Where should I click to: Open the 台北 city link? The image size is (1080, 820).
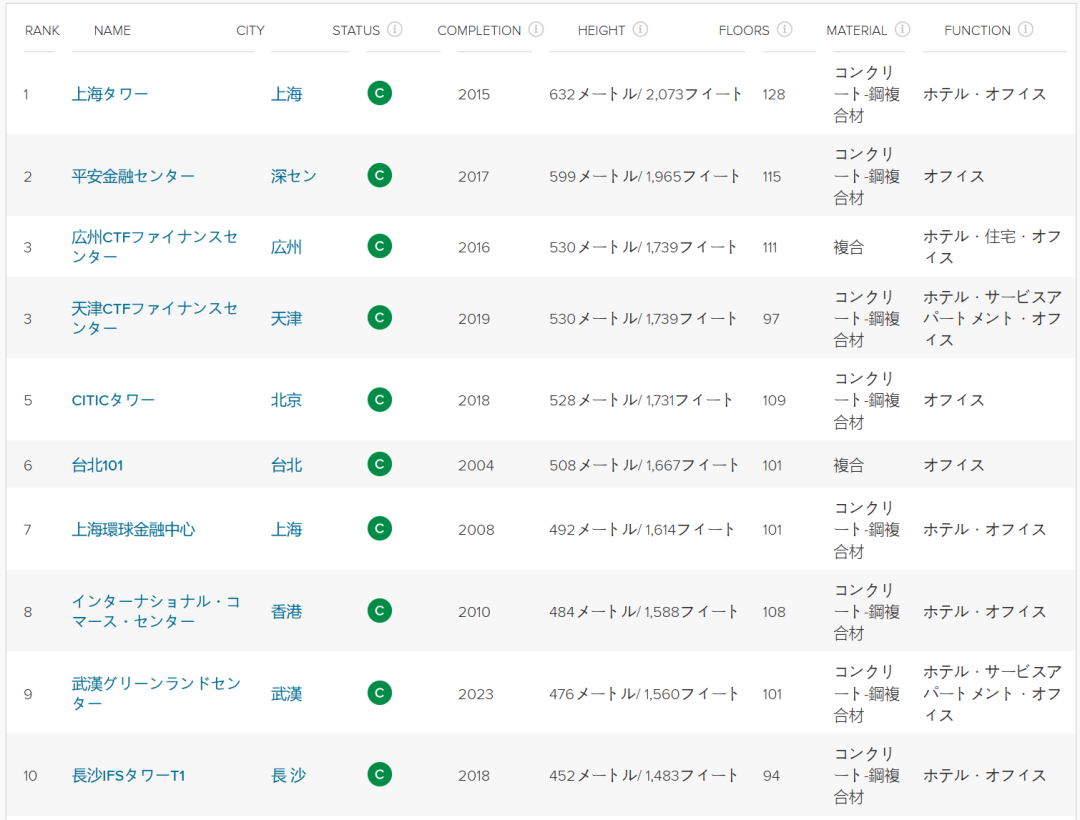coord(287,465)
